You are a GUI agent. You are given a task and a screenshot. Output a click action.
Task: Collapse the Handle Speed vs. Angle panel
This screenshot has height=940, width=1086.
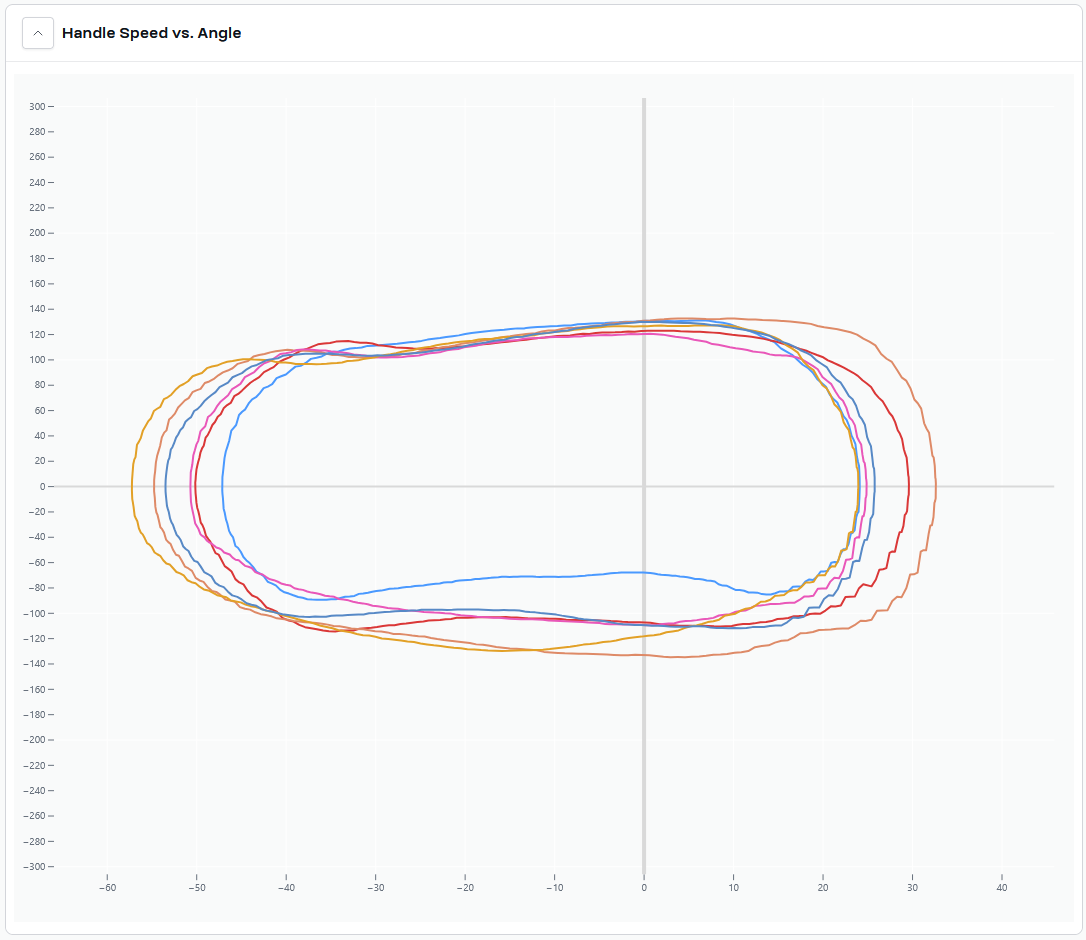(x=38, y=33)
